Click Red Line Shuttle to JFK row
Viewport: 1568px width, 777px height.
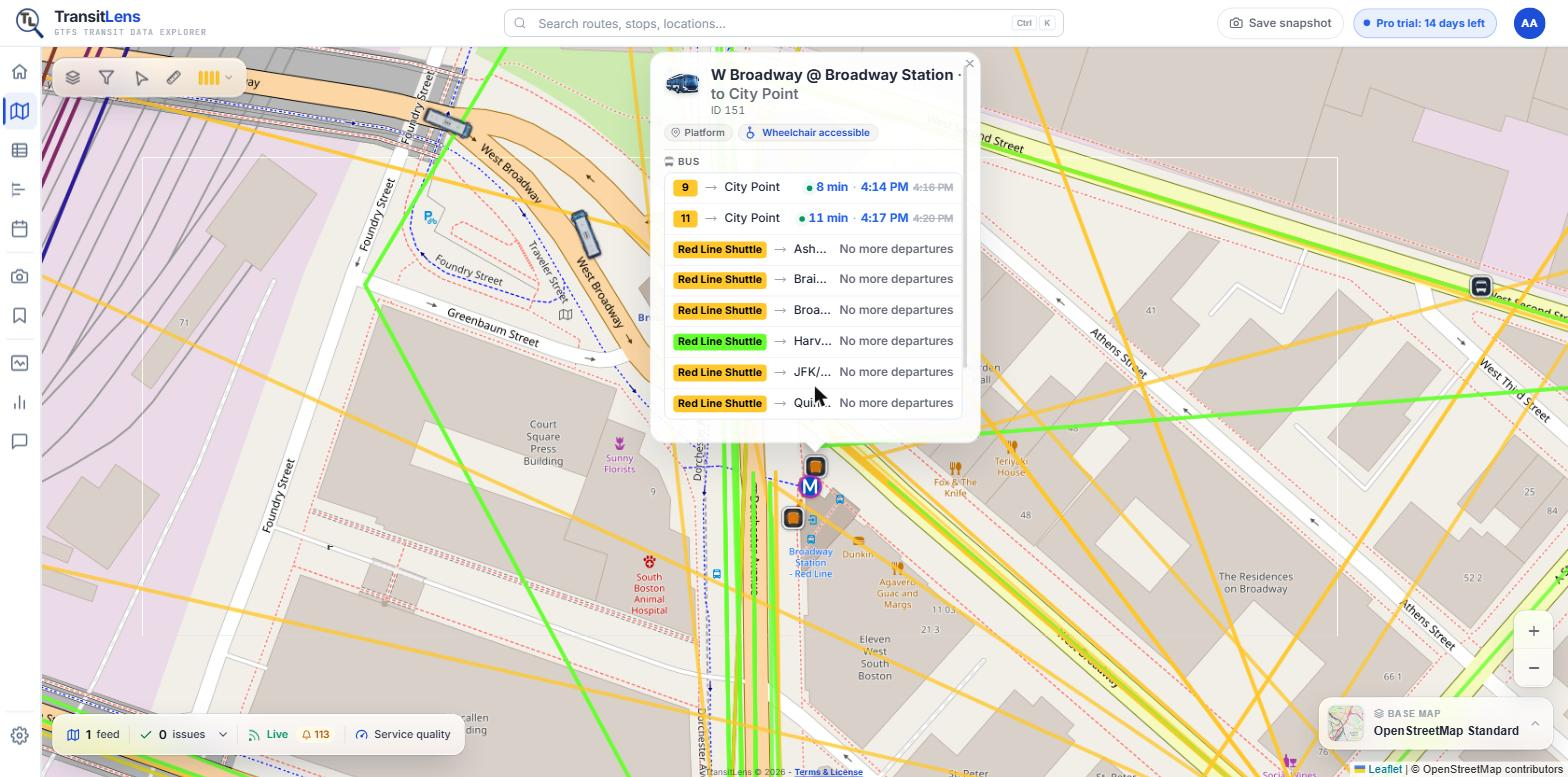813,372
